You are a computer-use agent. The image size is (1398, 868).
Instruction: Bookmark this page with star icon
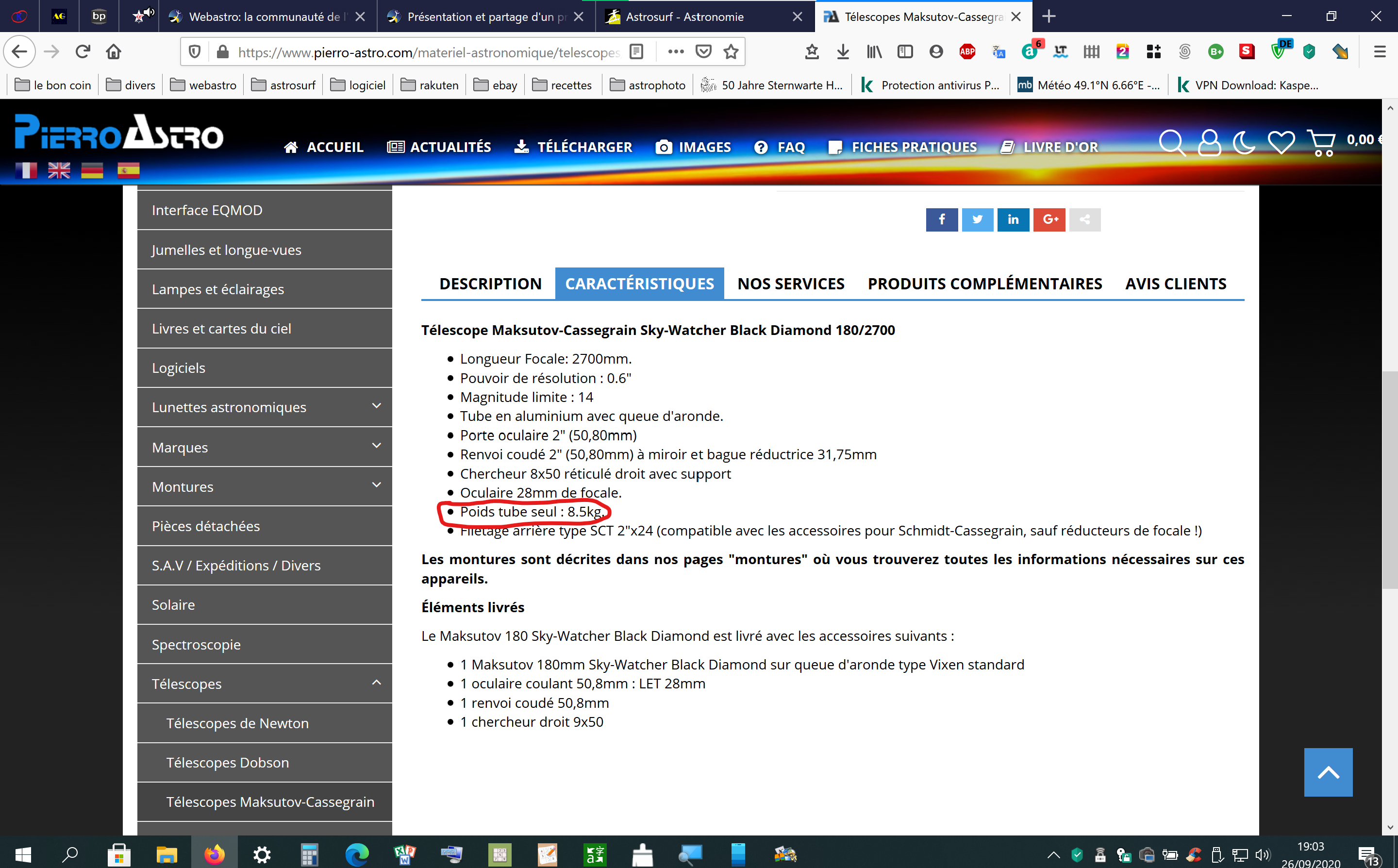pyautogui.click(x=731, y=52)
